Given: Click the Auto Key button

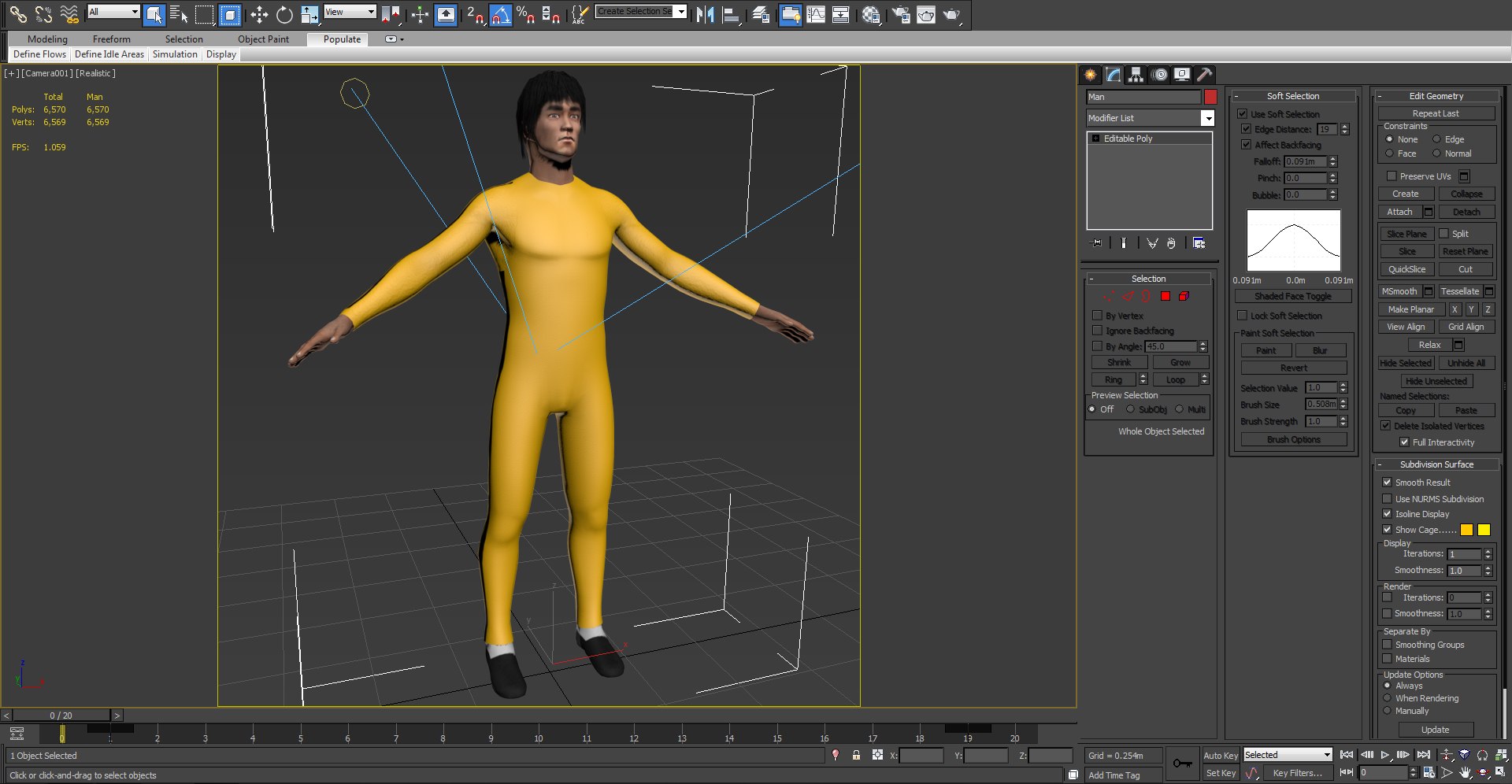Looking at the screenshot, I should tap(1221, 756).
